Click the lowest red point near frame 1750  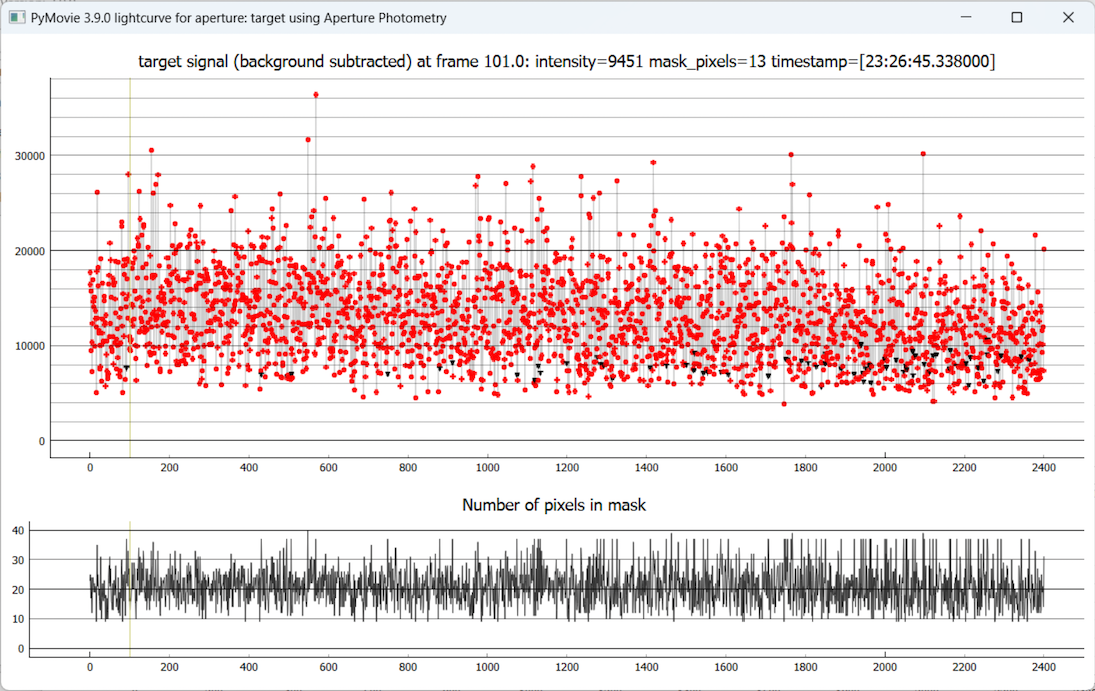pyautogui.click(x=784, y=404)
